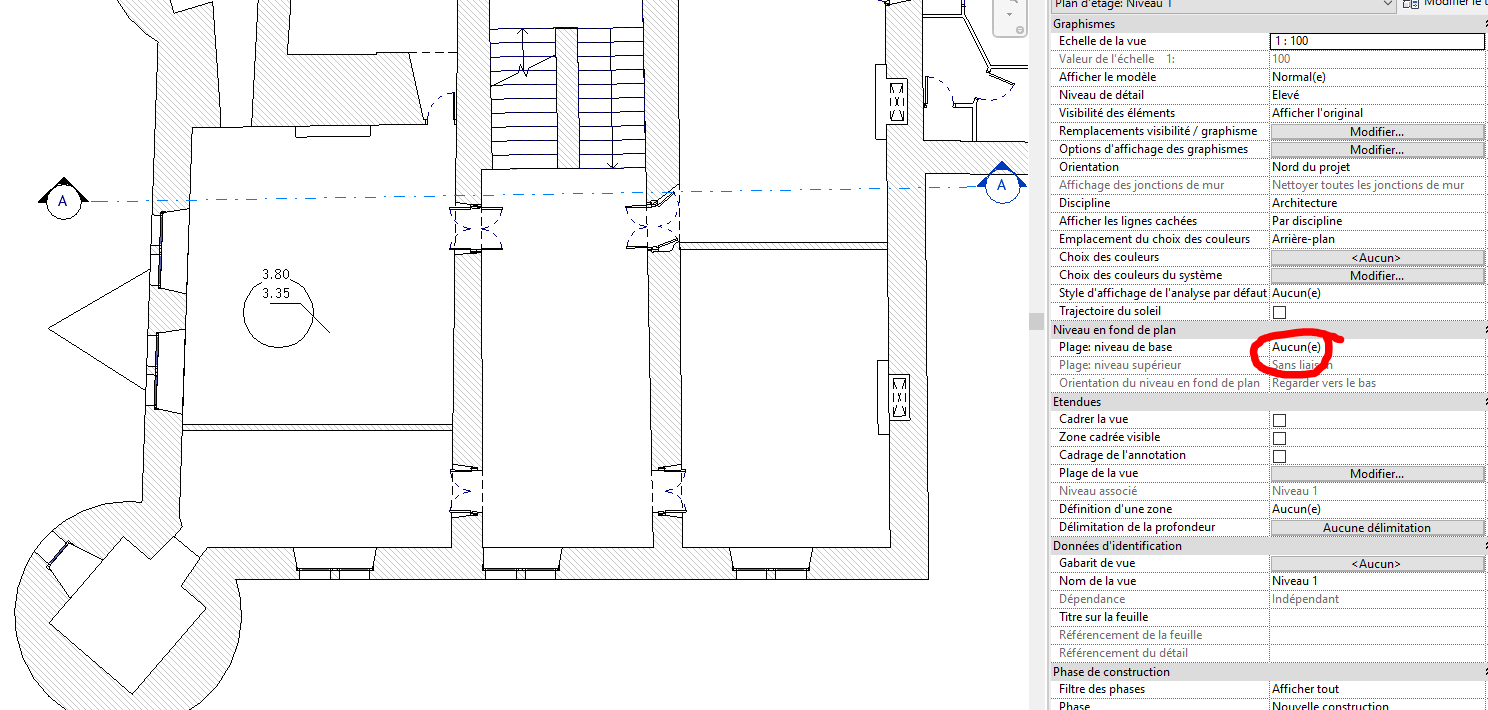Toggle Zone cadrée visible checkbox
This screenshot has height=710, width=1488.
1278,438
